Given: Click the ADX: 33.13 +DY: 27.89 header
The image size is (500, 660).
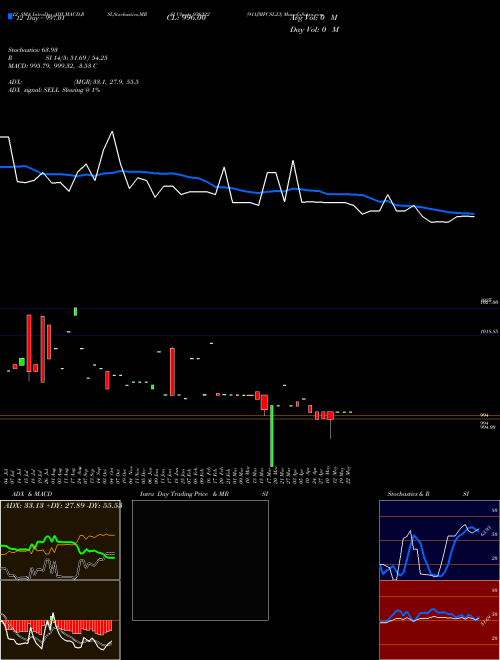Looking at the screenshot, I should coord(63,505).
